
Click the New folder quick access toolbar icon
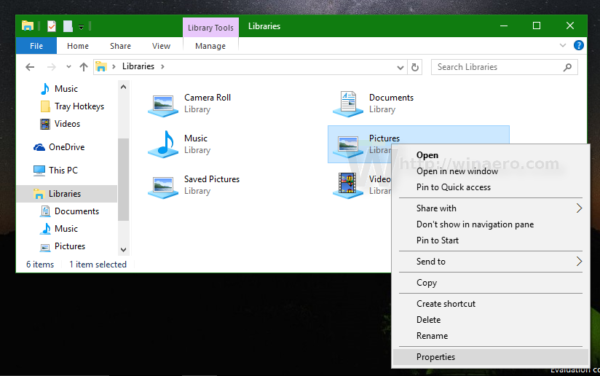coord(68,26)
